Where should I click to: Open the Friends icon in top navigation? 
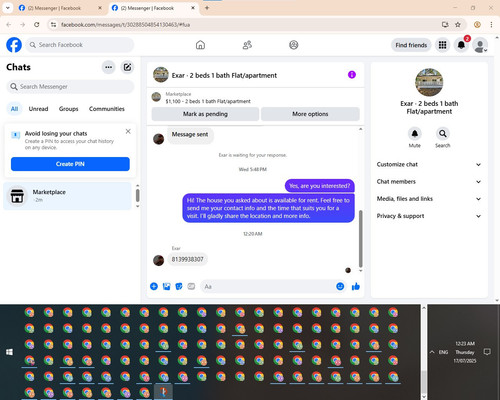(x=247, y=45)
